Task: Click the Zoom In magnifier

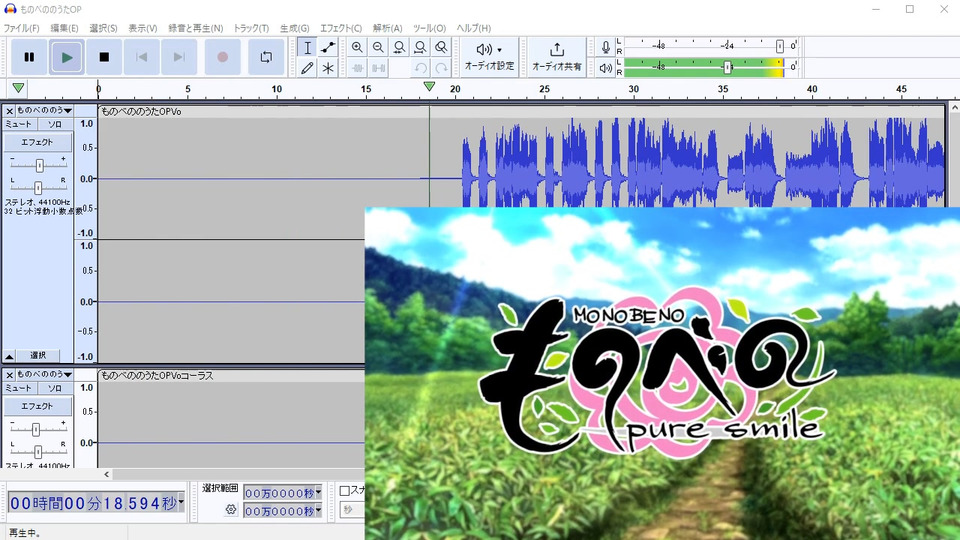Action: click(x=358, y=47)
